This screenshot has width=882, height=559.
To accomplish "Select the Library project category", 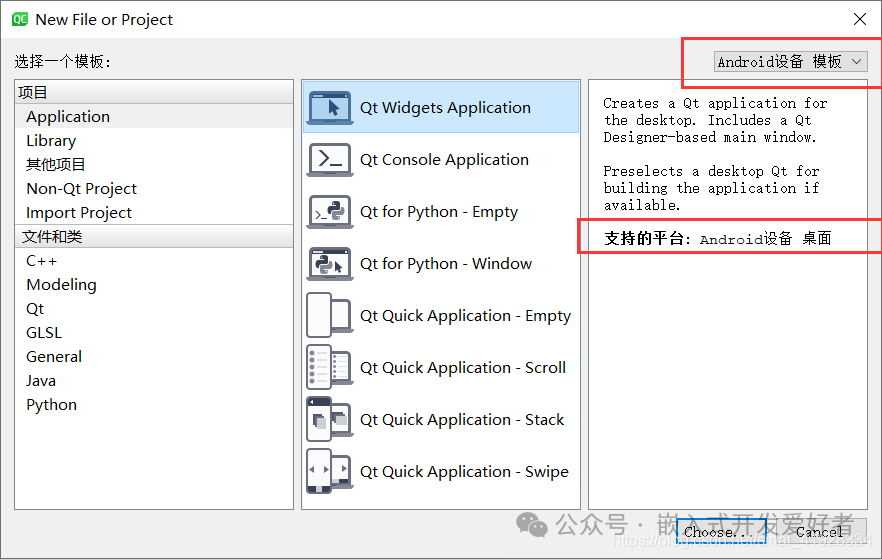I will click(154, 141).
